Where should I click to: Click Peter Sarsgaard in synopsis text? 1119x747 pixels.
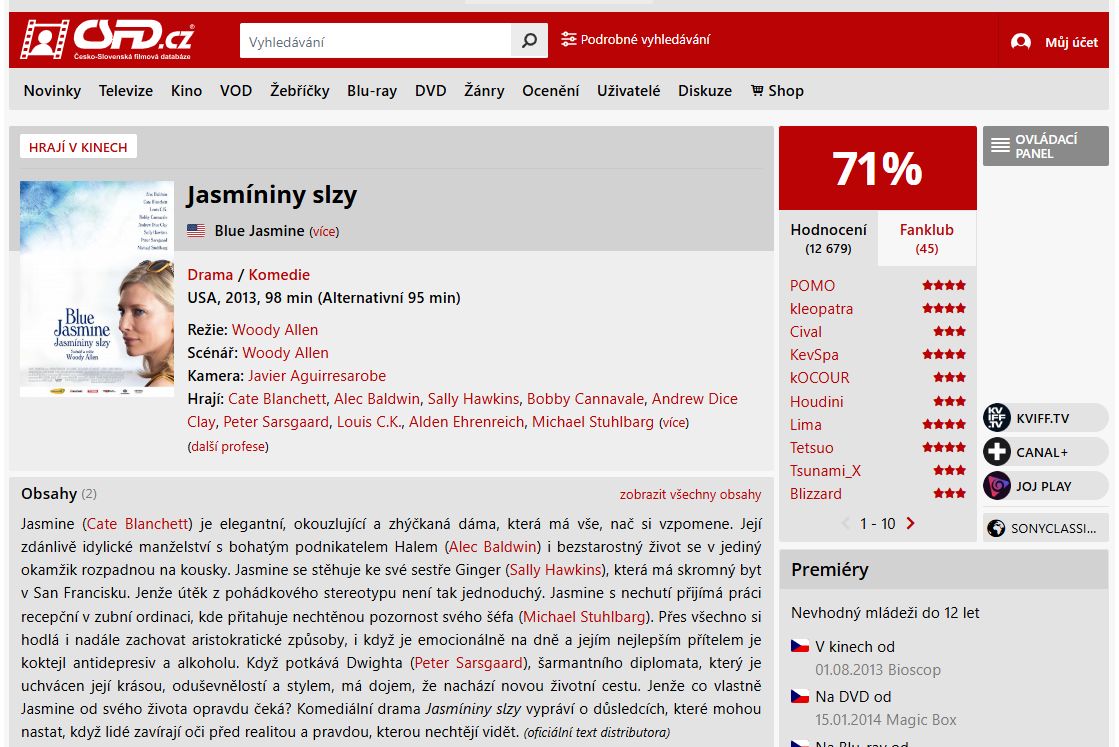click(469, 663)
